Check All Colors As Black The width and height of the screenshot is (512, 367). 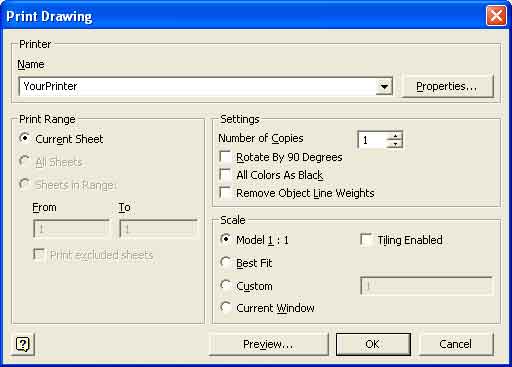pos(225,175)
